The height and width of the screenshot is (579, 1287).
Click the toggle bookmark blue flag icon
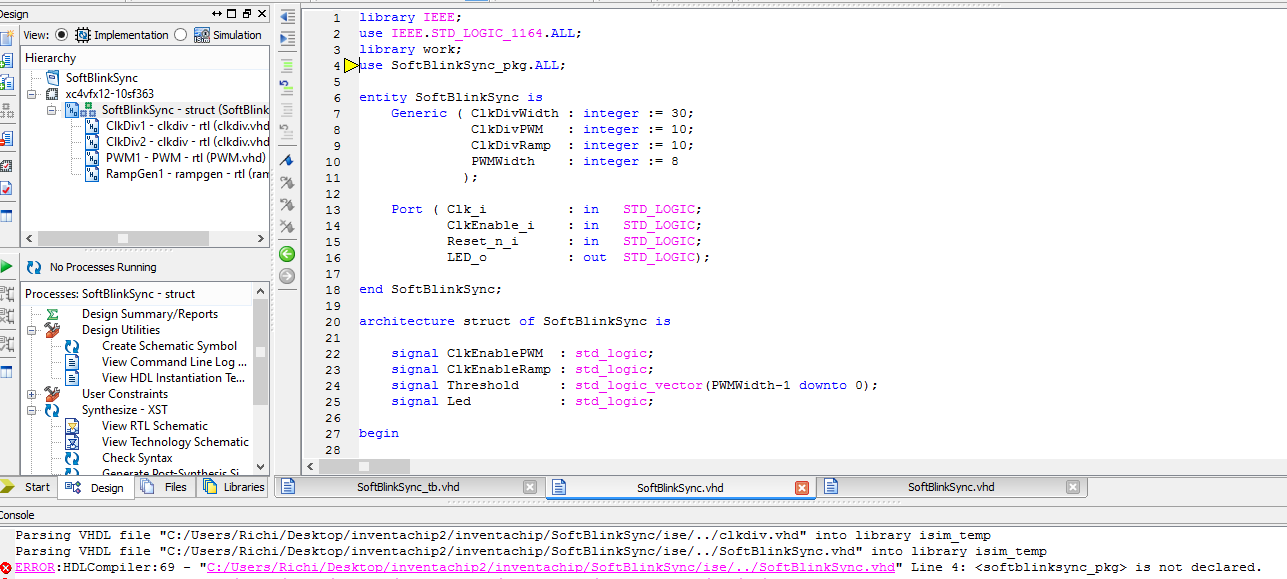point(287,160)
